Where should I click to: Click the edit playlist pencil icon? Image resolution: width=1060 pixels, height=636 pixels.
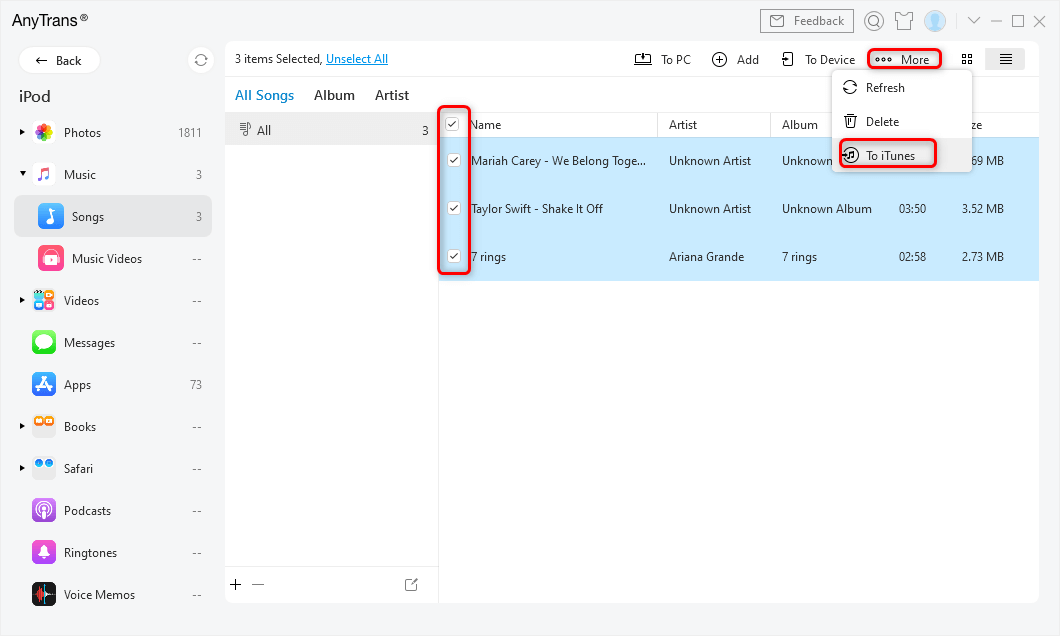pyautogui.click(x=411, y=585)
